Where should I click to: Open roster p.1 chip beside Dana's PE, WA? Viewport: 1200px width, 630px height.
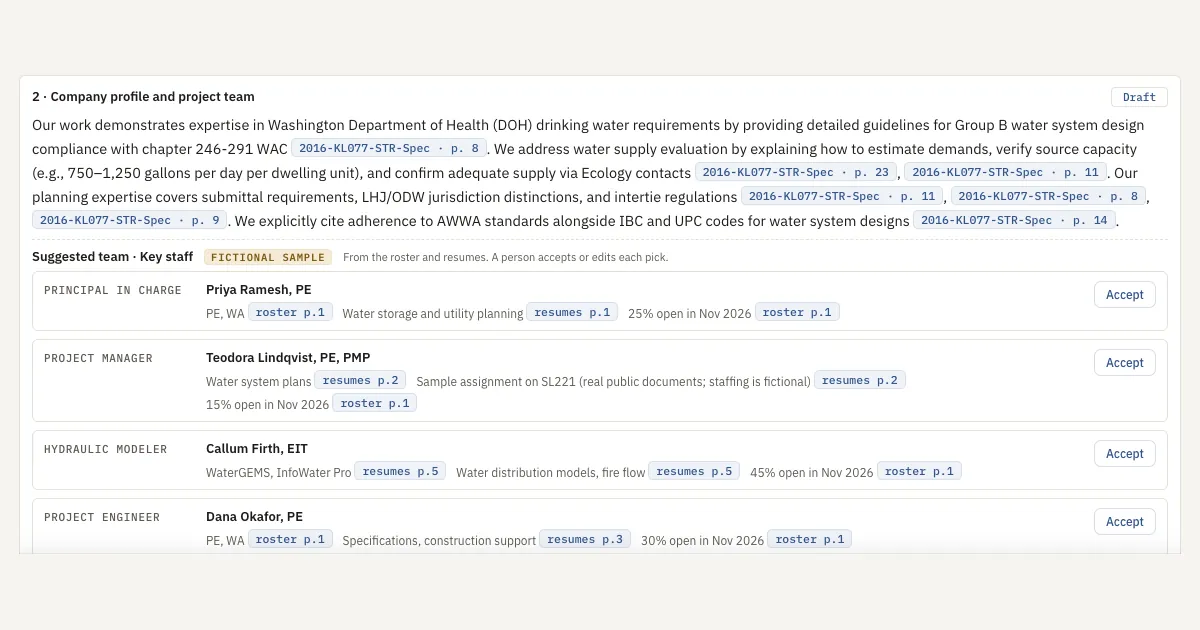(290, 539)
